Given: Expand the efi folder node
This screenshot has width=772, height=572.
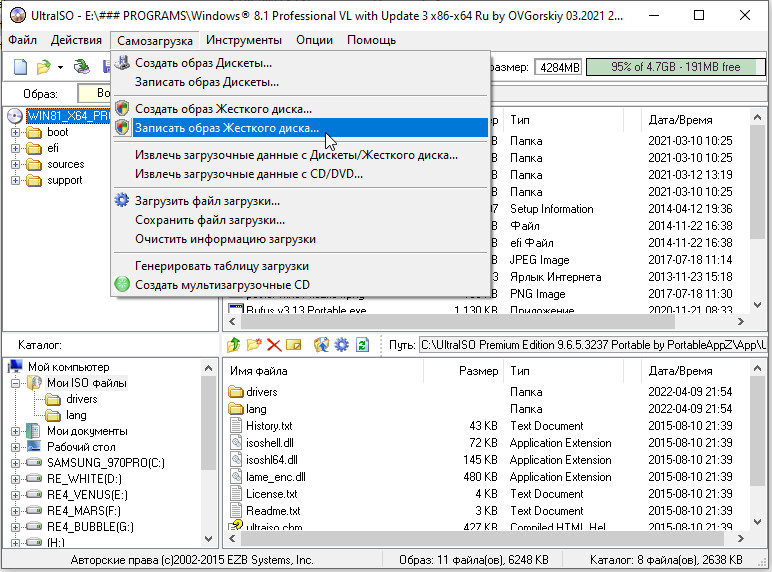Looking at the screenshot, I should 15,148.
